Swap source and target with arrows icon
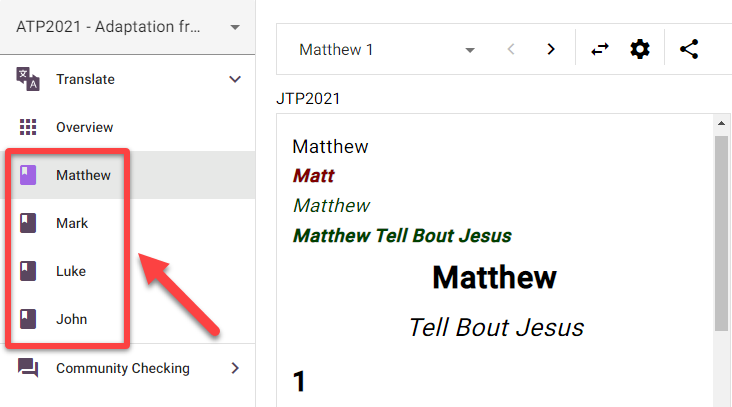Image resolution: width=732 pixels, height=407 pixels. tap(600, 49)
